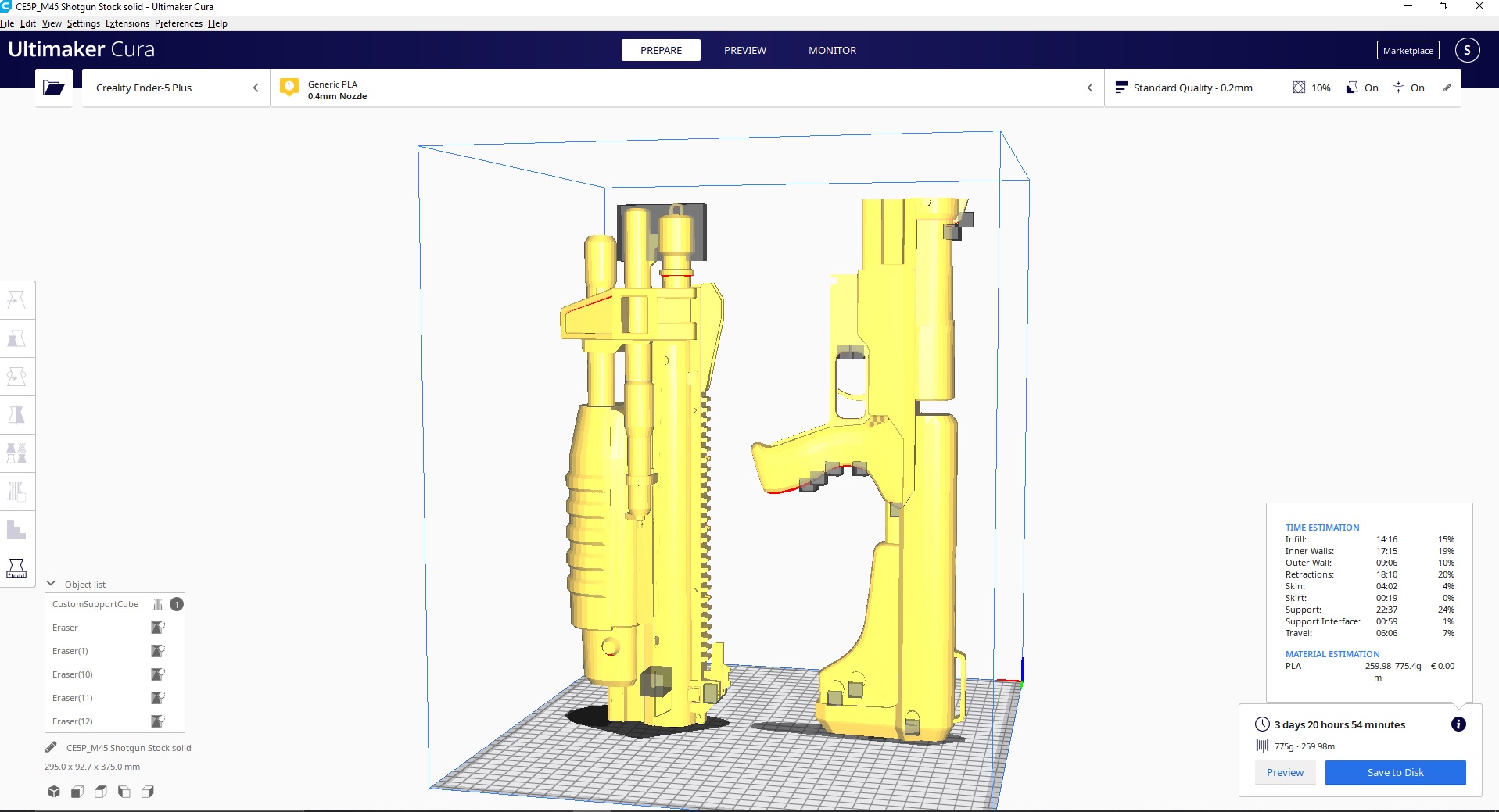Select the Move tool in left toolbar
The height and width of the screenshot is (812, 1499).
16,301
